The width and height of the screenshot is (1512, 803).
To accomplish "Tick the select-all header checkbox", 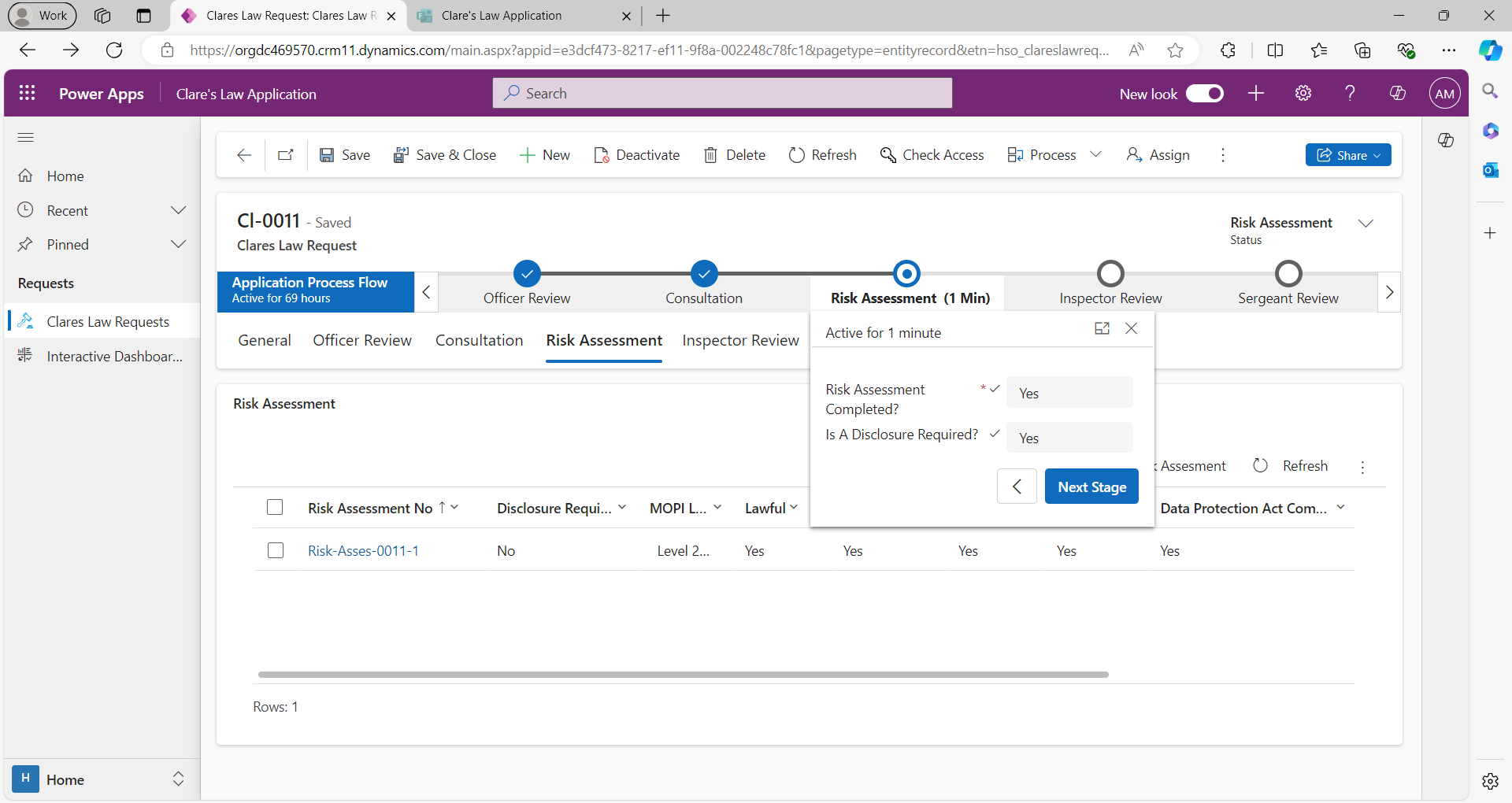I will click(x=275, y=507).
